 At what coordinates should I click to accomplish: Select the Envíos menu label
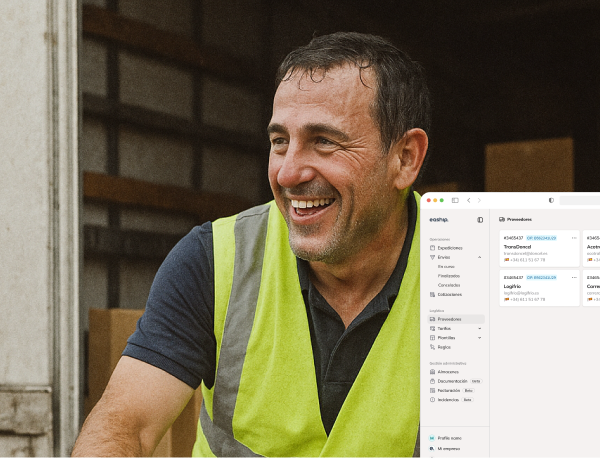pyautogui.click(x=444, y=257)
